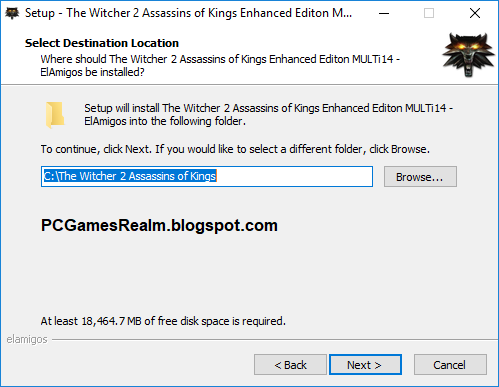Screen dimensions: 499x387
Task: Click the free disk space requirement text
Action: (163, 321)
